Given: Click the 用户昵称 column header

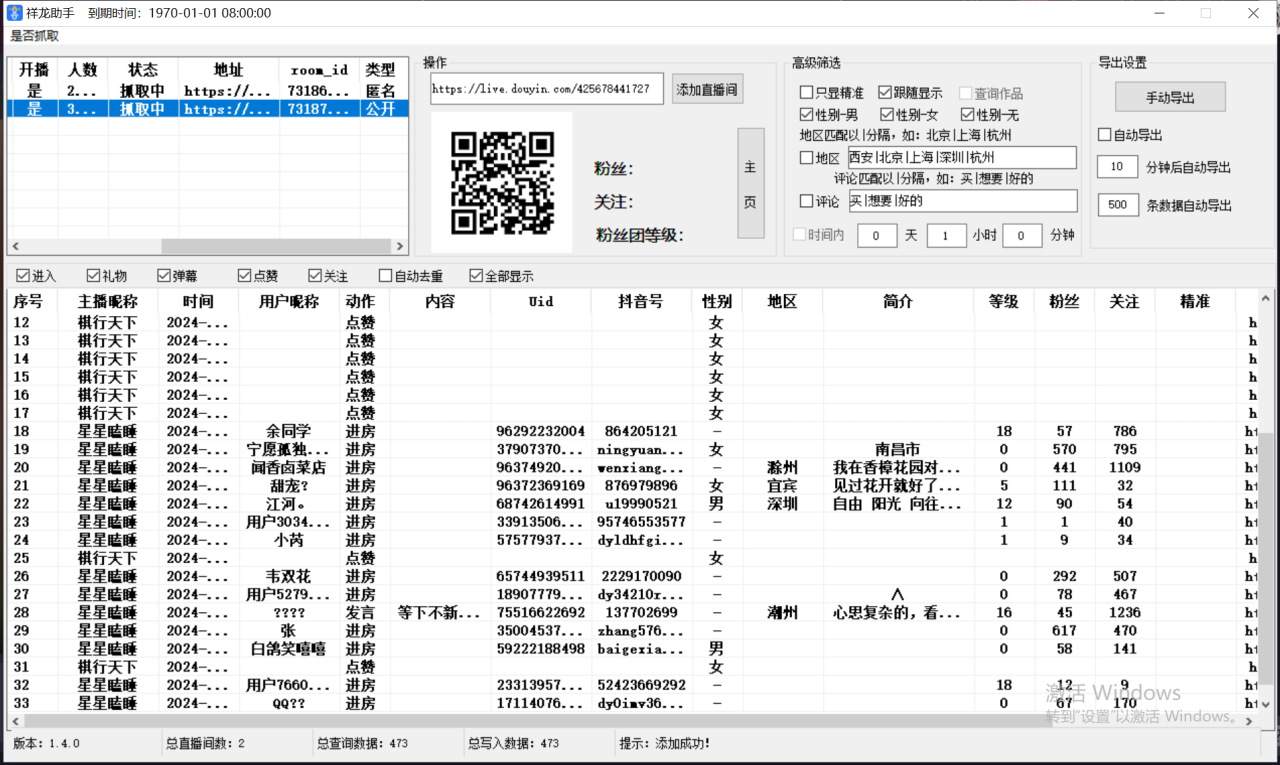Looking at the screenshot, I should coord(288,301).
